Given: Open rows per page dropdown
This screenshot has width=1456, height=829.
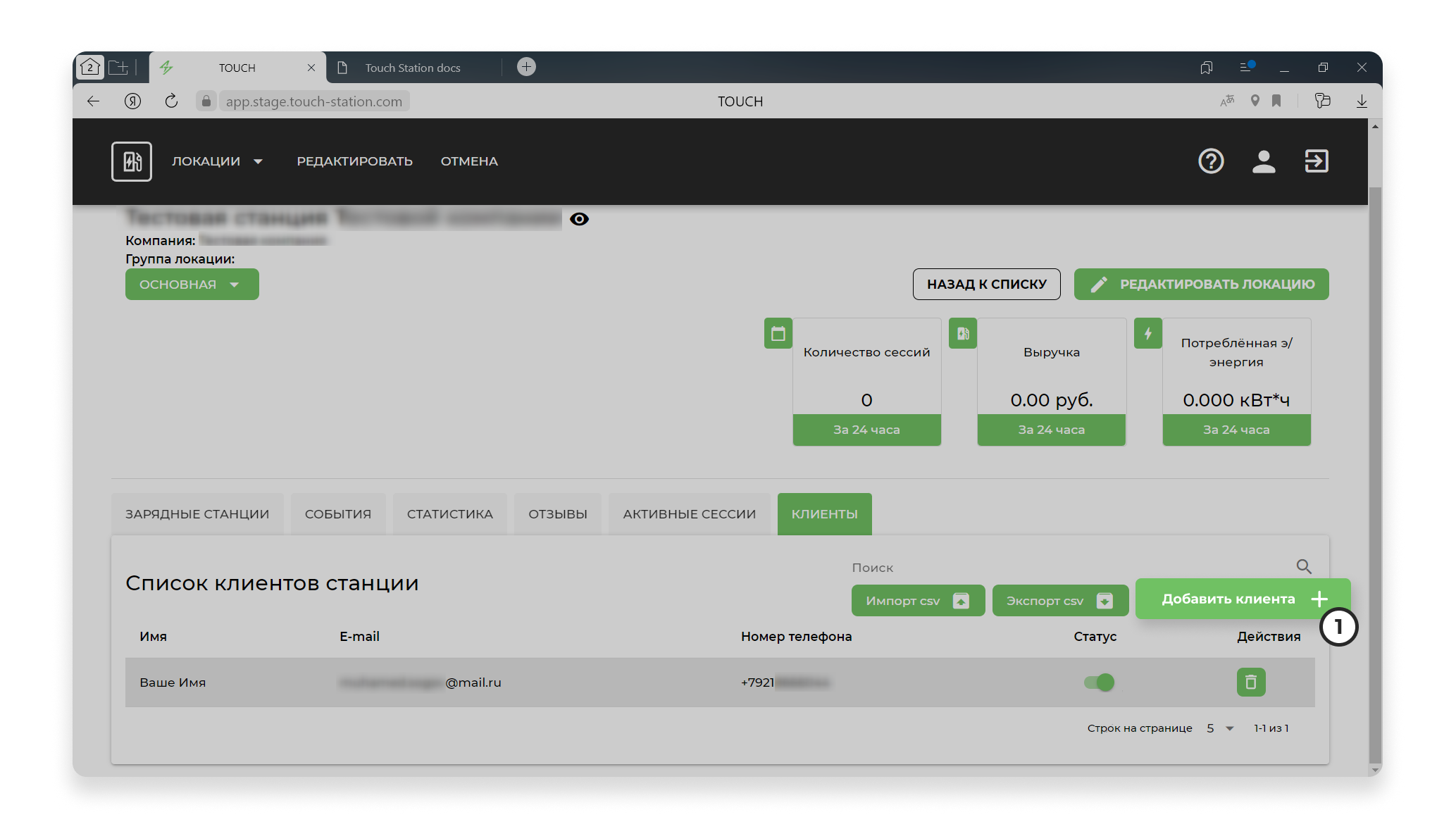Looking at the screenshot, I should point(1220,728).
